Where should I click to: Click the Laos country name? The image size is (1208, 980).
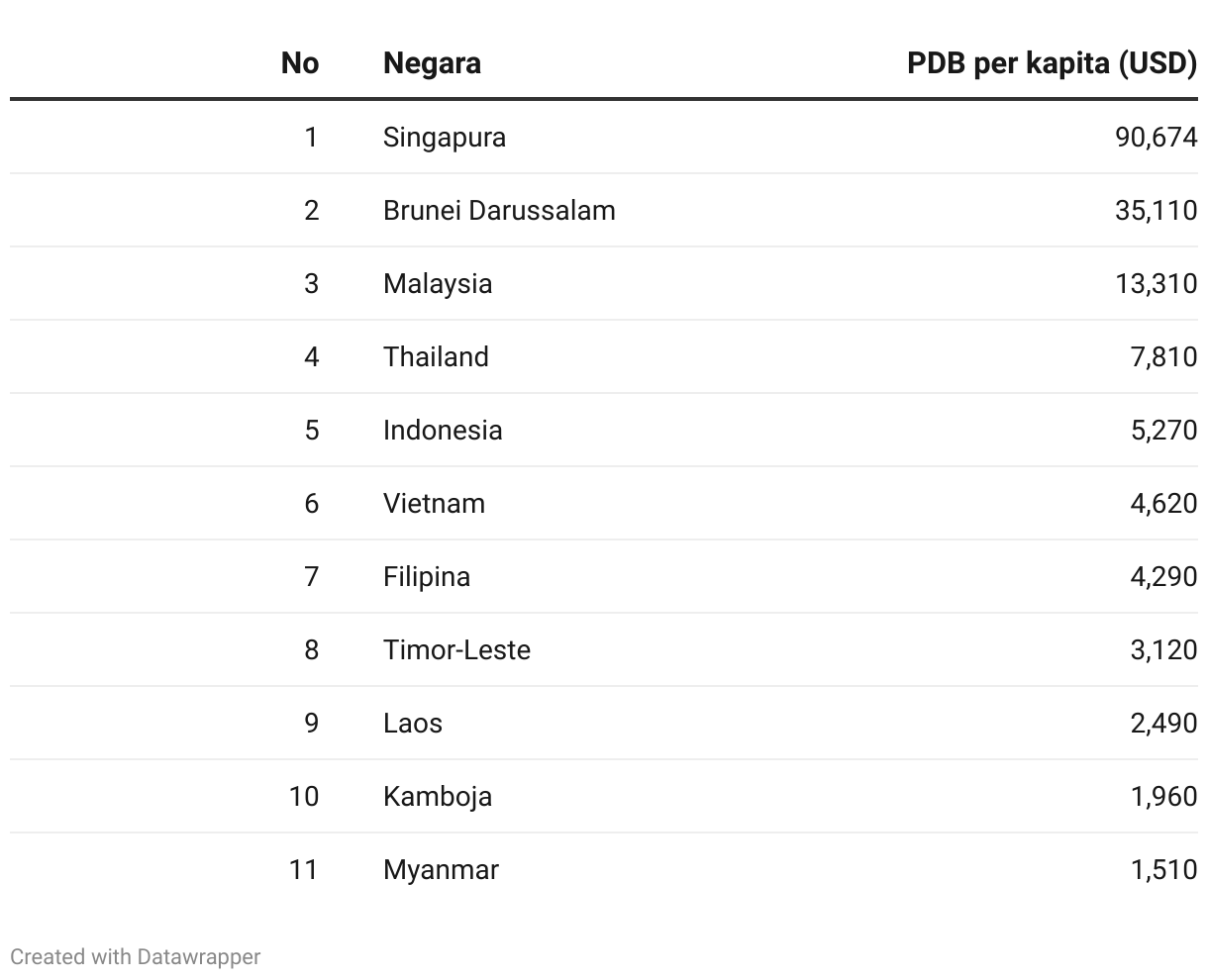point(413,723)
